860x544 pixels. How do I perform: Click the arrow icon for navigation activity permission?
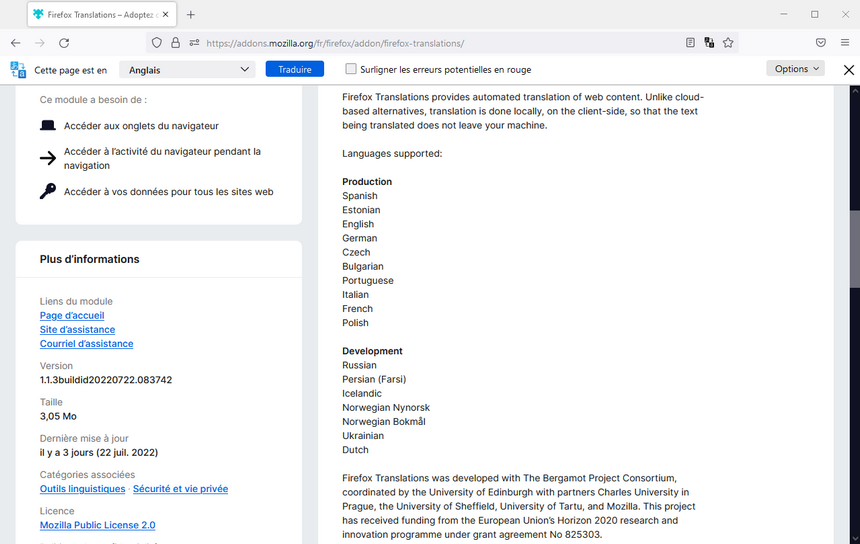pyautogui.click(x=48, y=158)
